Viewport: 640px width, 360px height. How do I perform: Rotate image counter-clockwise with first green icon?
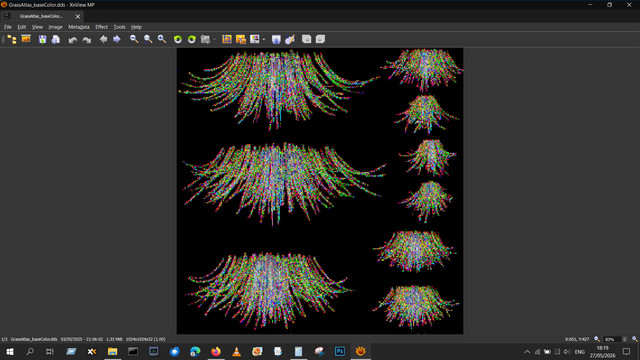(x=178, y=39)
